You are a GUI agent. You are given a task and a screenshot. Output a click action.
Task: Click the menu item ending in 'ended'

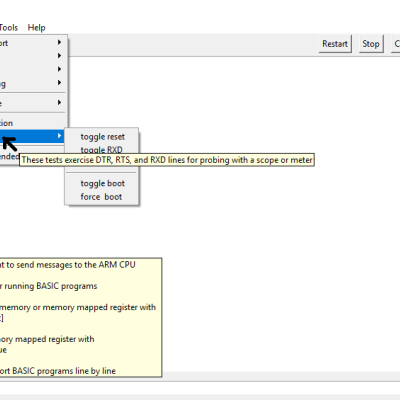(x=10, y=156)
